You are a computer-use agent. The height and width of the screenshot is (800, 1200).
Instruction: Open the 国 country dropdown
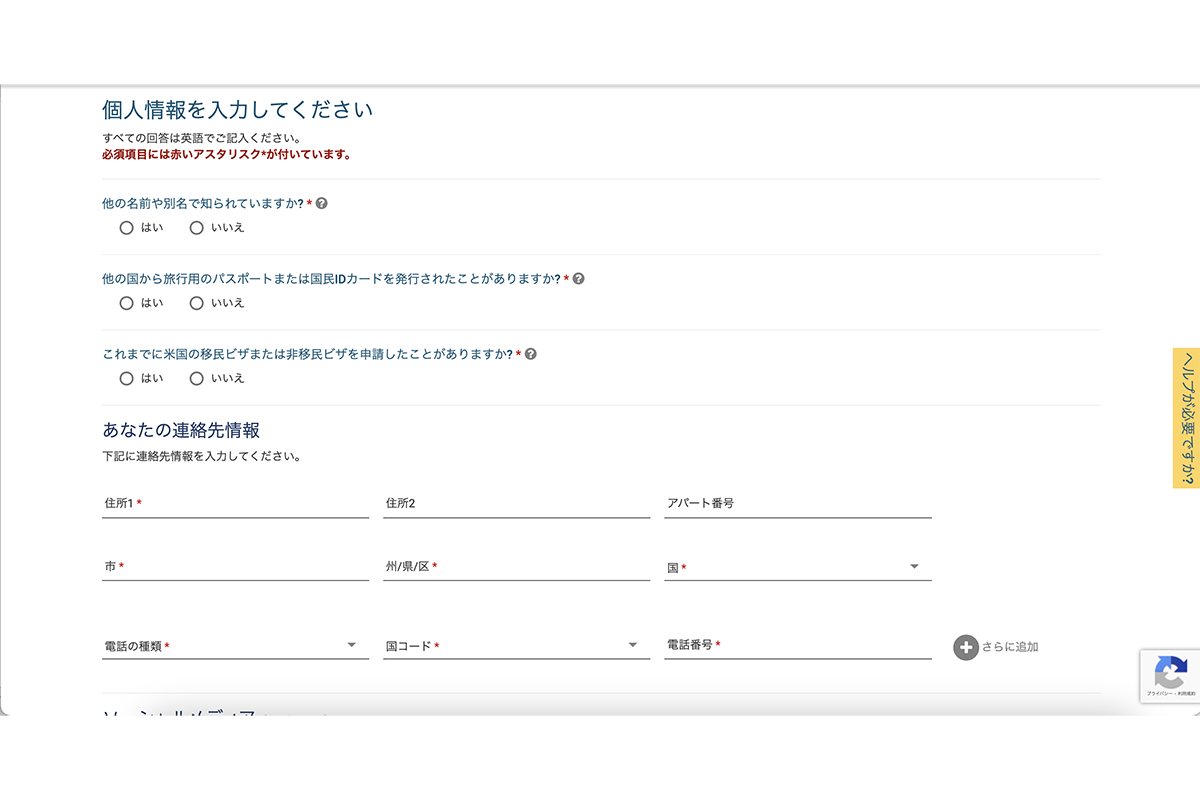797,567
